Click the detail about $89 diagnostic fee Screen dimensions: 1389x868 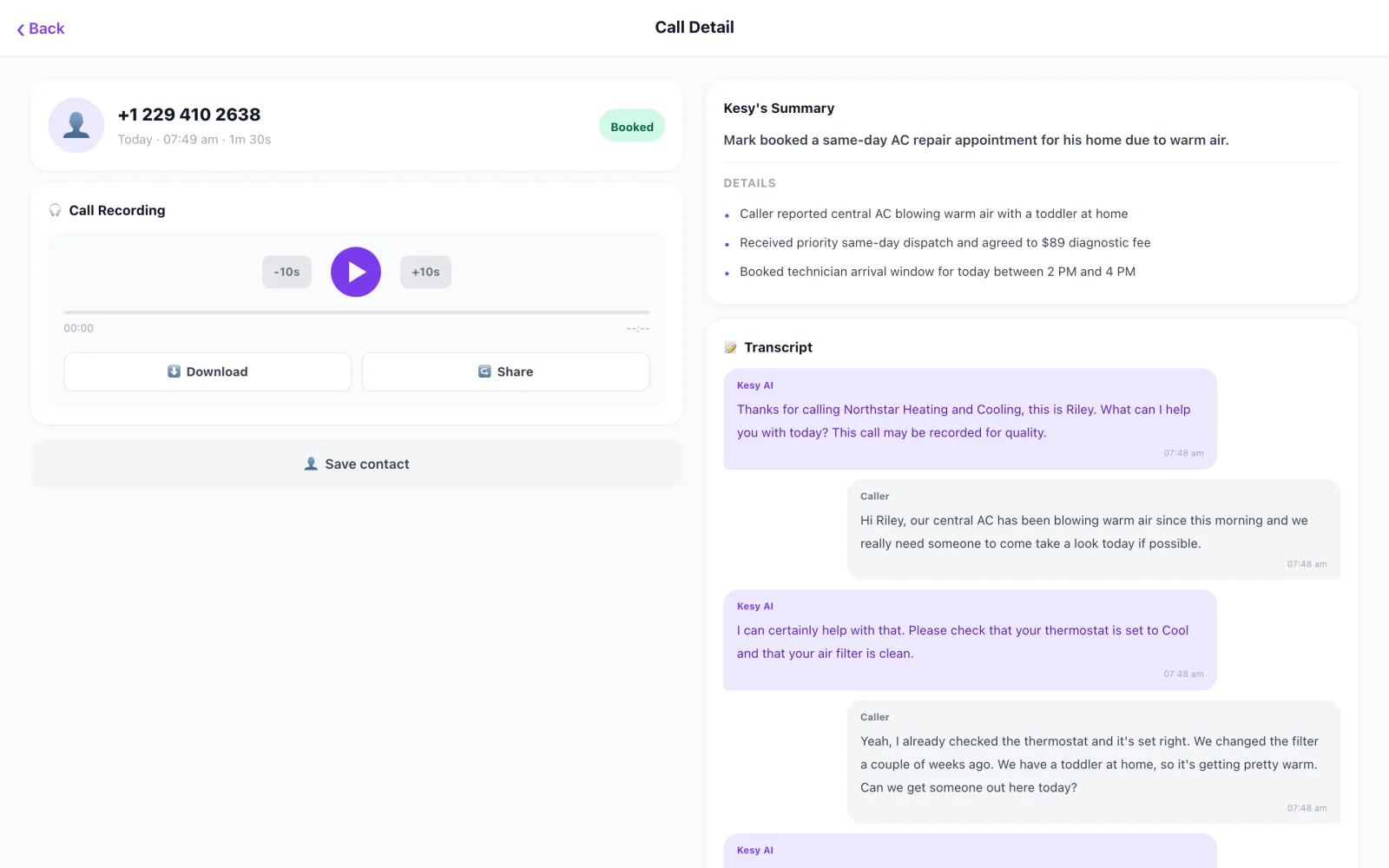tap(945, 243)
